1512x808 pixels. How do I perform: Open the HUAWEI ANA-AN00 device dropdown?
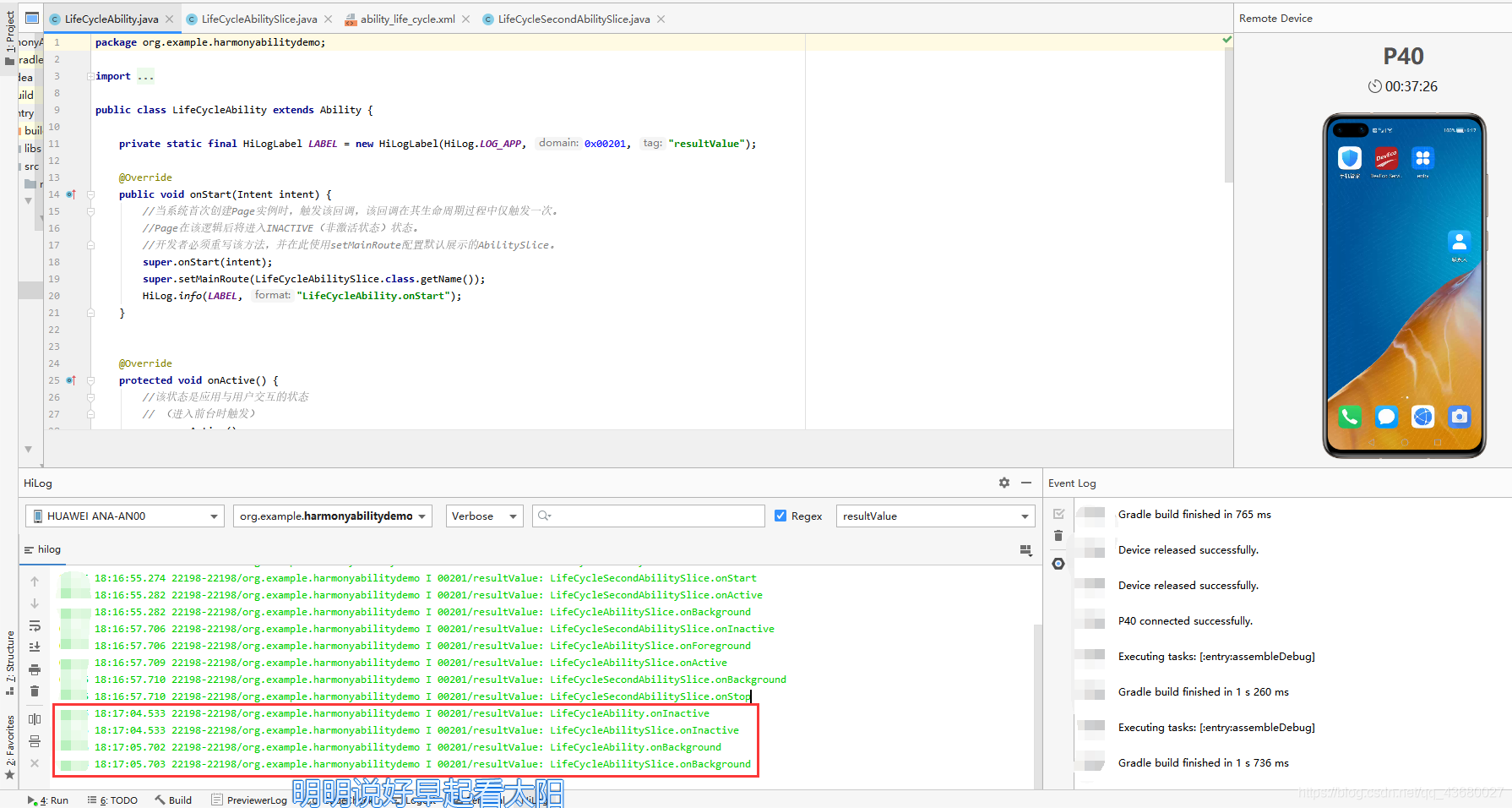tap(125, 516)
